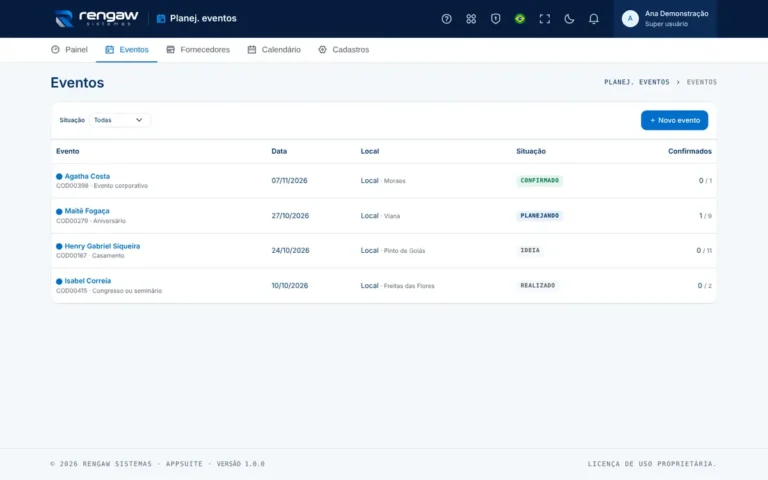
Task: Click the CONFIRMADO status badge
Action: click(x=539, y=180)
